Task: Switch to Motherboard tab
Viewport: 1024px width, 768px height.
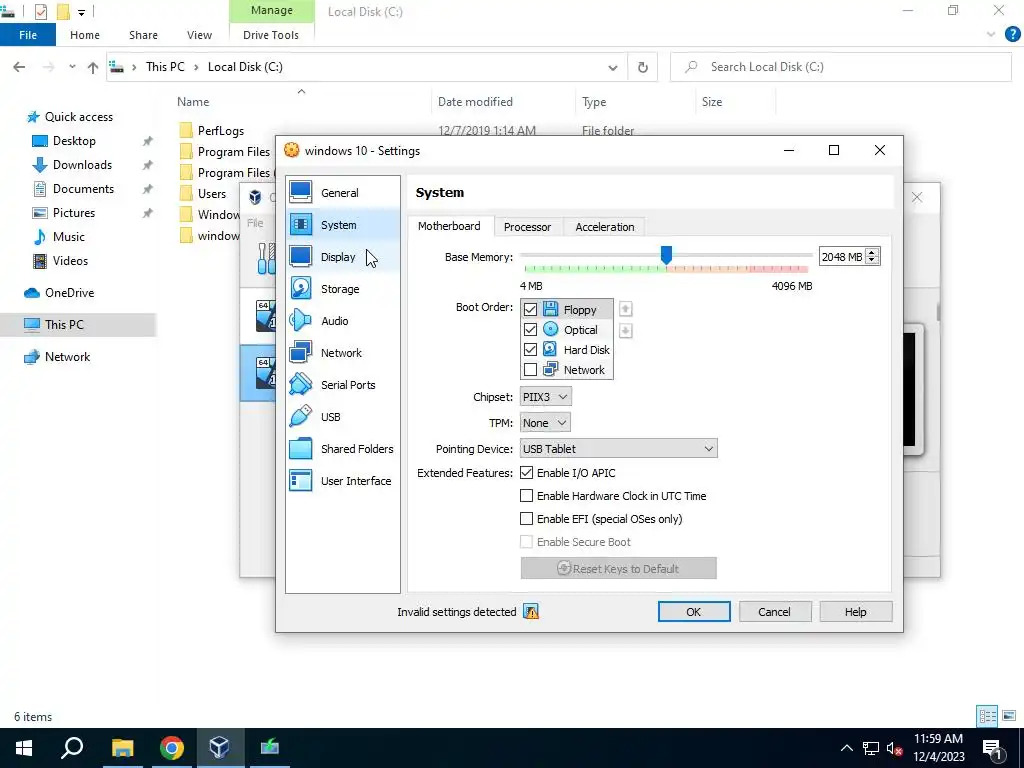Action: tap(449, 226)
